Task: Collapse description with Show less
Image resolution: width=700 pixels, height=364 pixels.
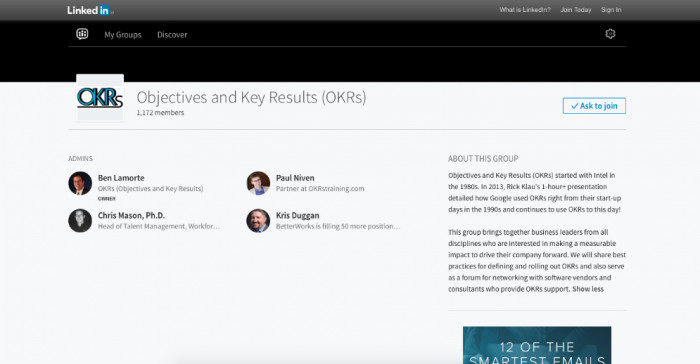Action: pos(588,289)
